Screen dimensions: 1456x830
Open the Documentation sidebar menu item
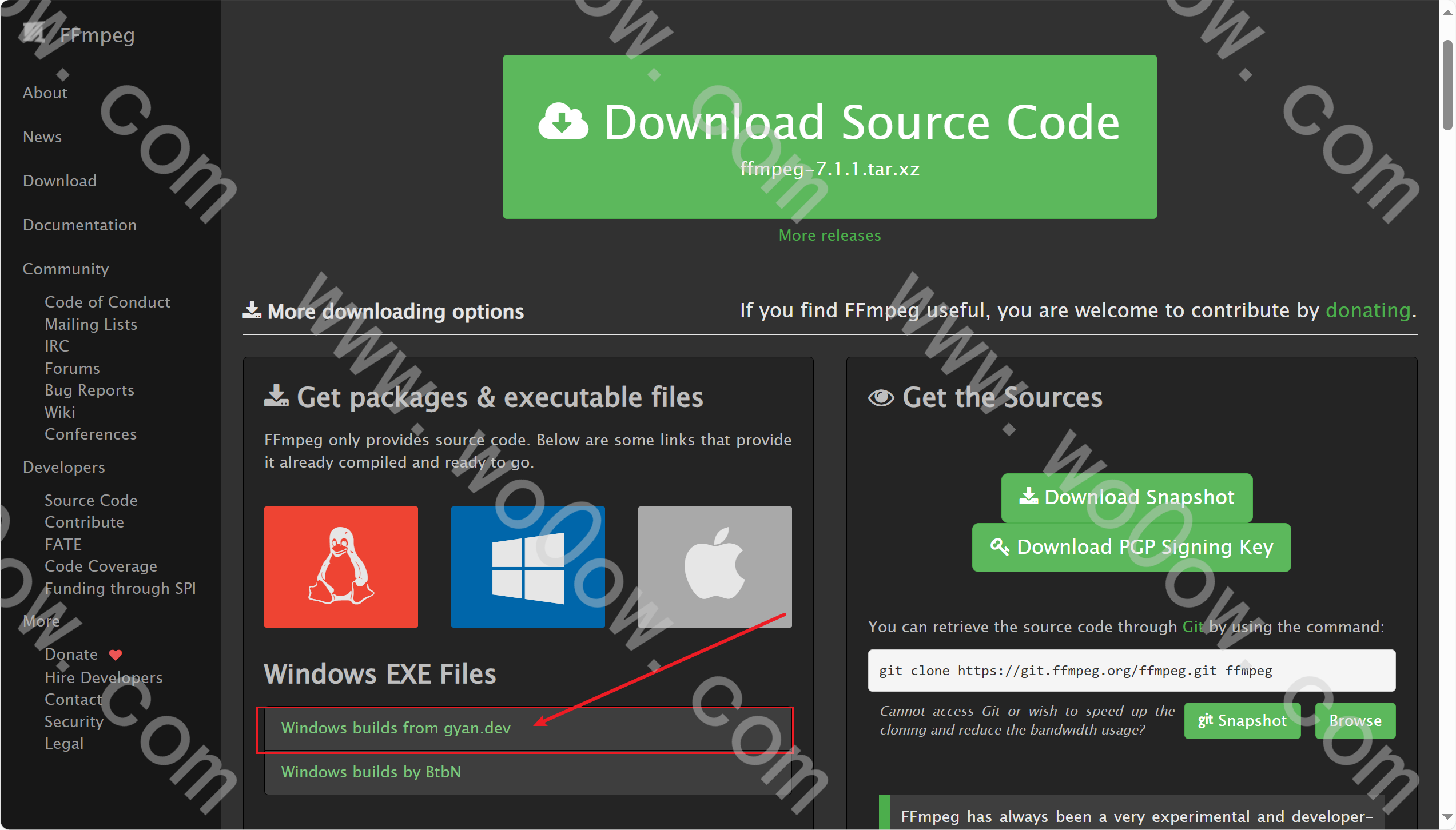coord(79,225)
